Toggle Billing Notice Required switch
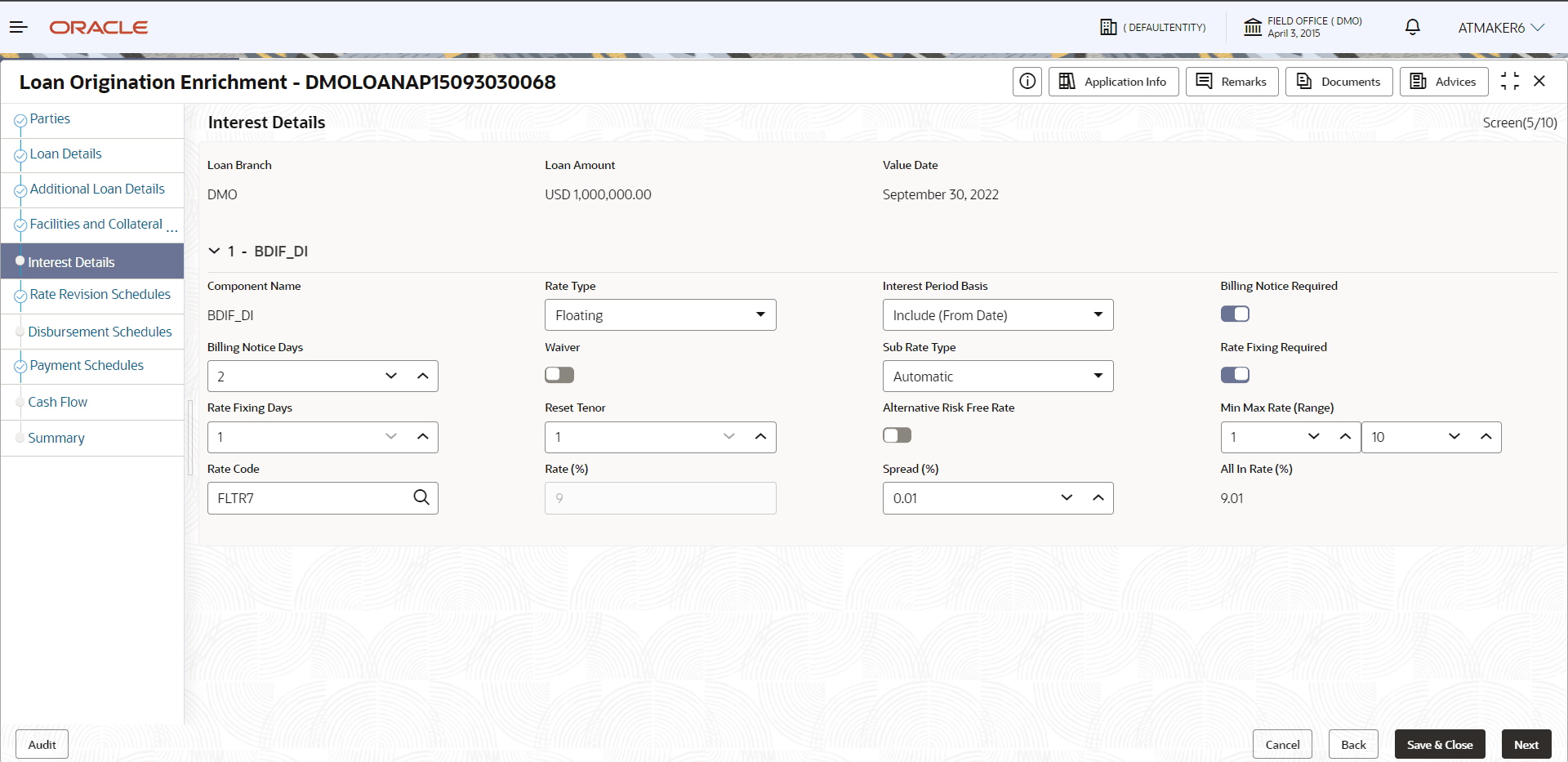The height and width of the screenshot is (762, 1568). click(1235, 314)
